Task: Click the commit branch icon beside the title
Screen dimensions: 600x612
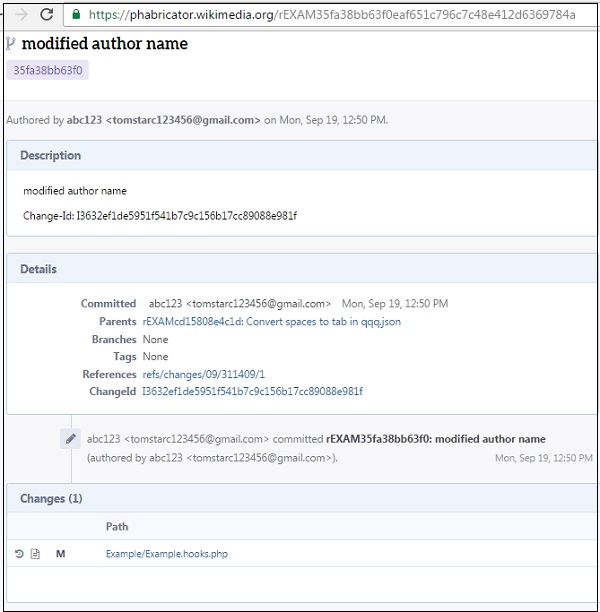Action: coord(11,44)
